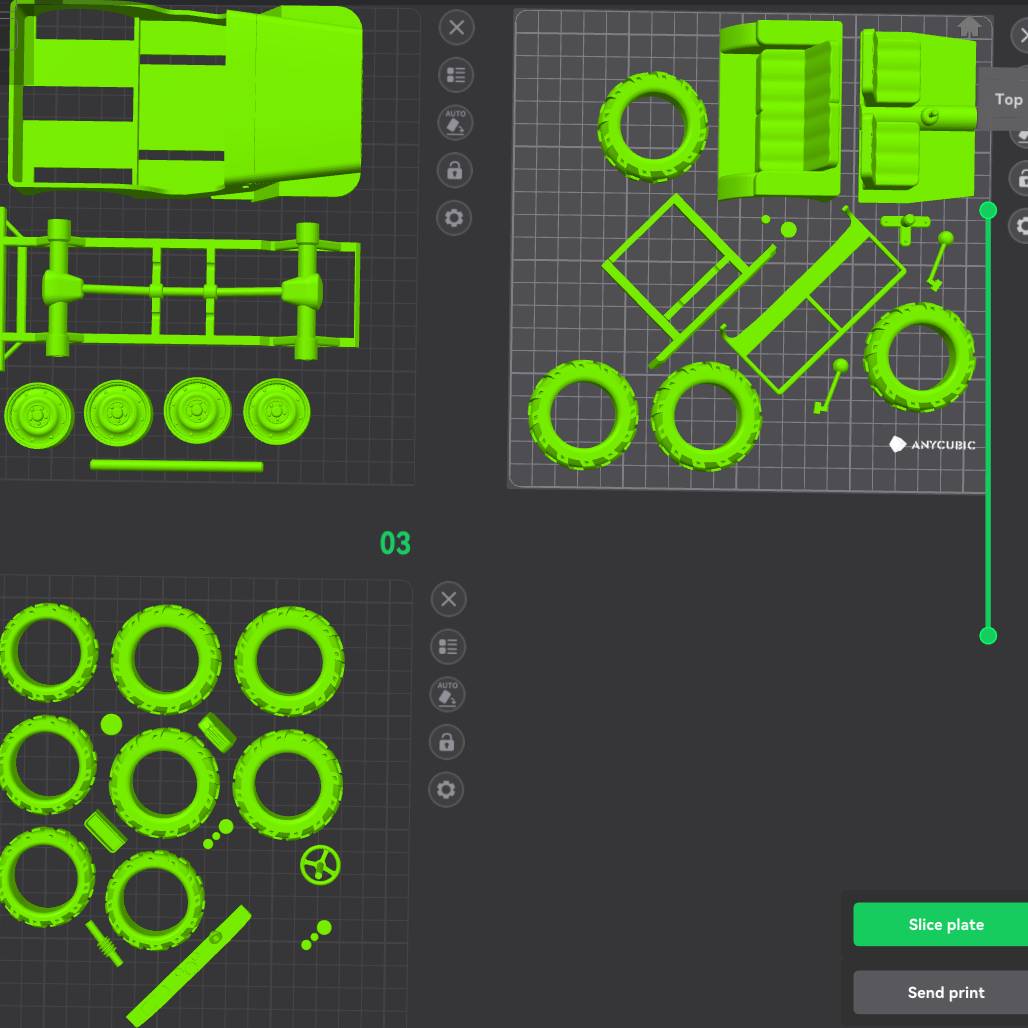This screenshot has width=1028, height=1028.
Task: Select the coil spring part on plate 03
Action: [x=104, y=943]
